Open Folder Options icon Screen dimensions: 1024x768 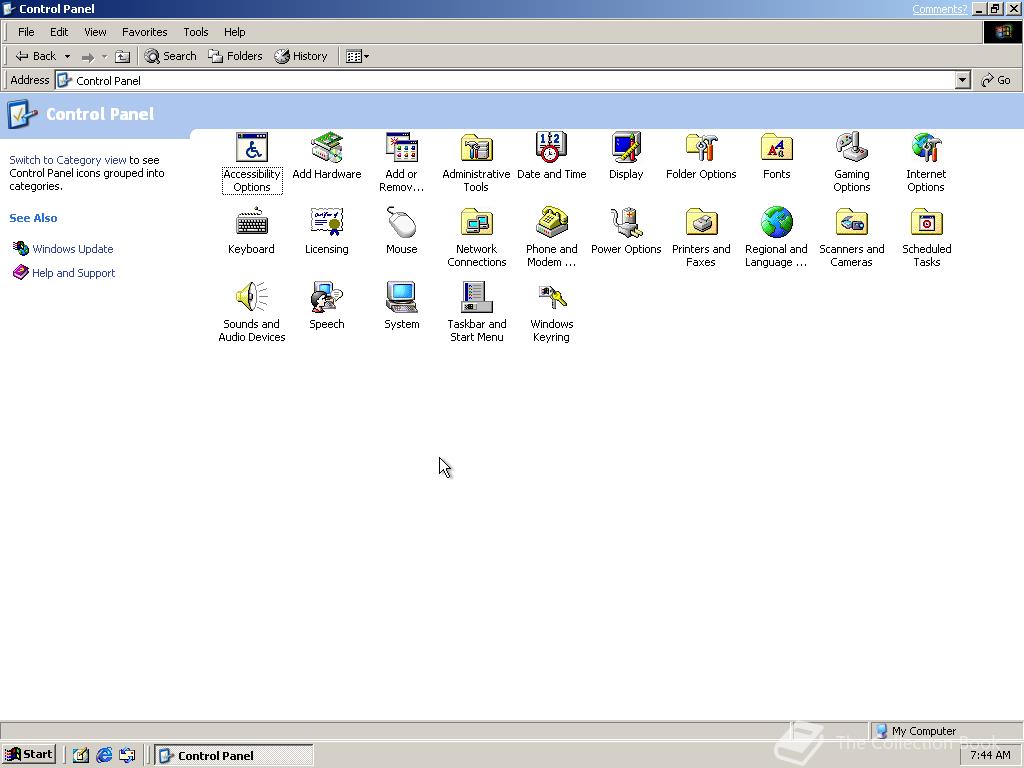tap(701, 156)
